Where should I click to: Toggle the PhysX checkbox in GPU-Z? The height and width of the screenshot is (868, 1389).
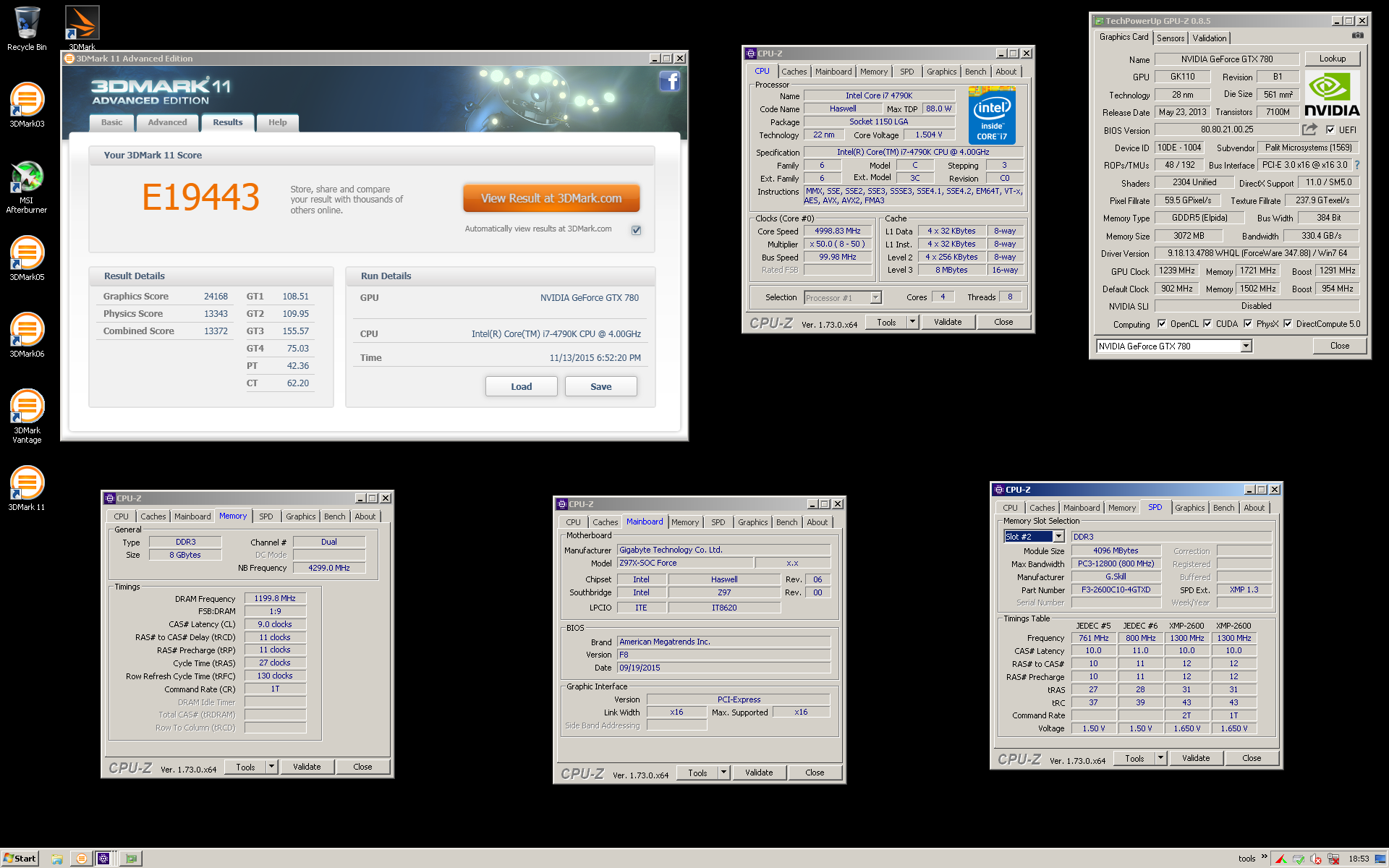coord(1248,324)
